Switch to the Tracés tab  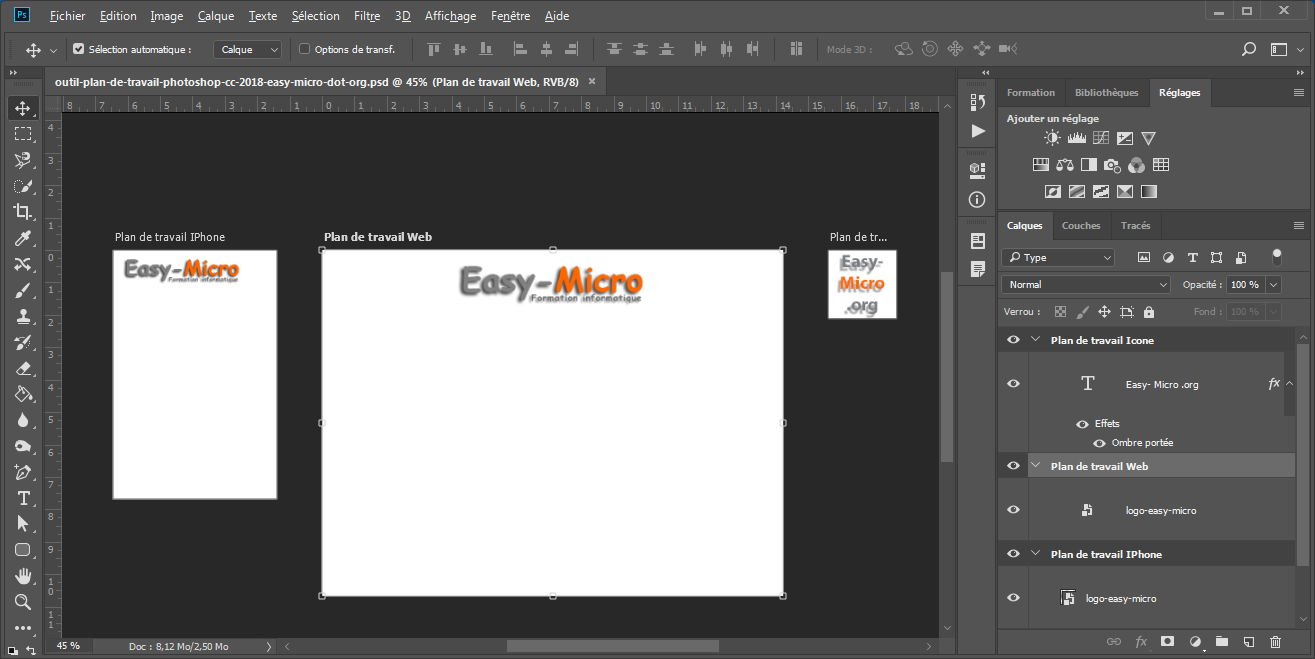(x=1135, y=226)
